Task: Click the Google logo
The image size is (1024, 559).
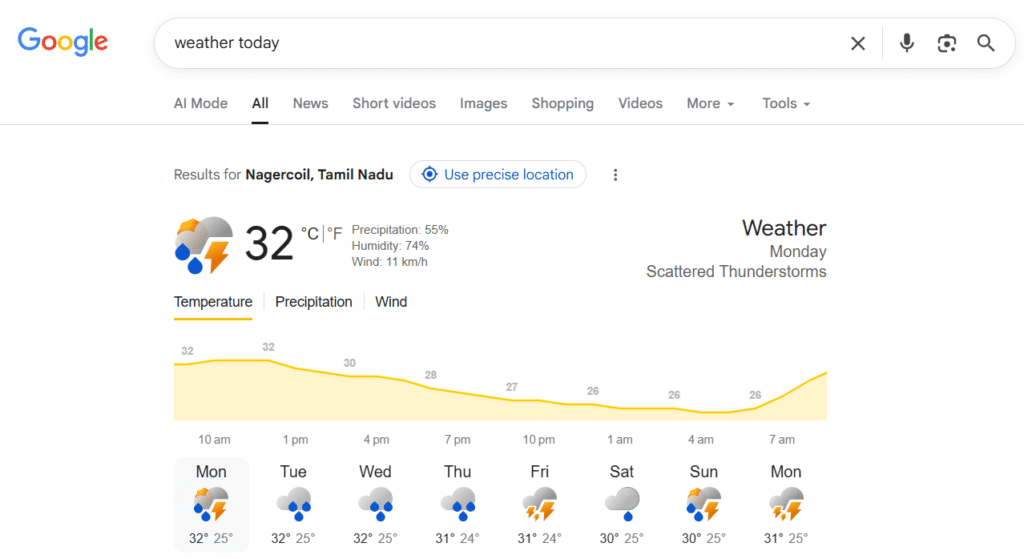Action: coord(63,41)
